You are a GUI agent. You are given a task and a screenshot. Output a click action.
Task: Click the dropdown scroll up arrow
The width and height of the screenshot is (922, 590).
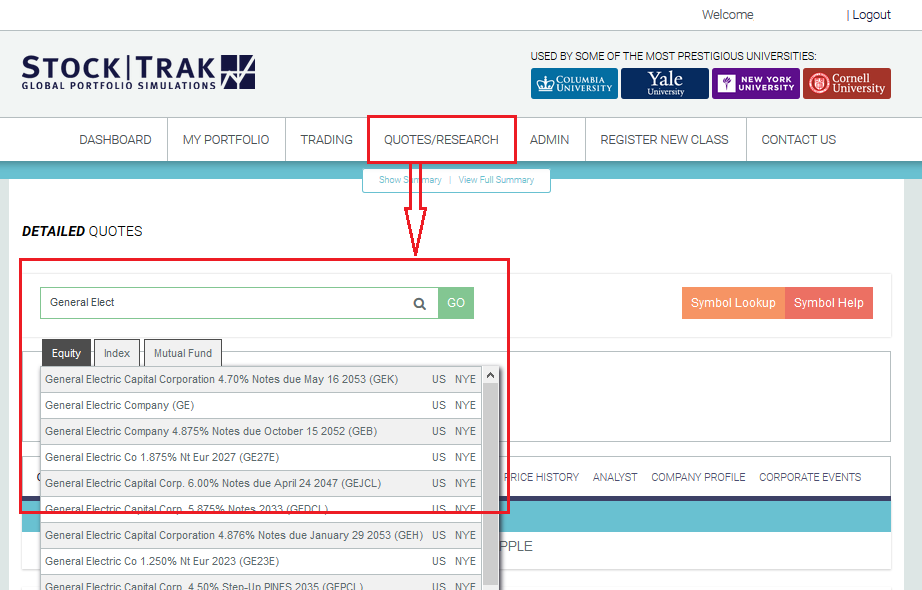tap(490, 375)
